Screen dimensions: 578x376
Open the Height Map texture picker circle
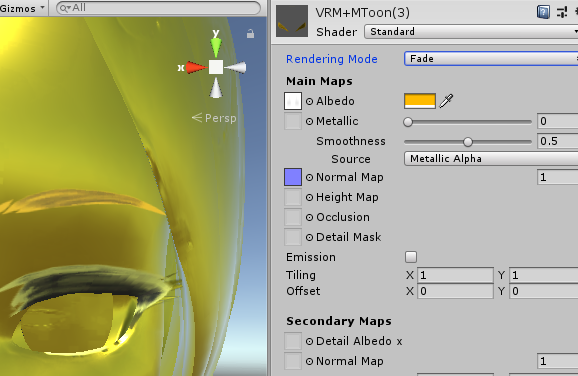tap(310, 197)
